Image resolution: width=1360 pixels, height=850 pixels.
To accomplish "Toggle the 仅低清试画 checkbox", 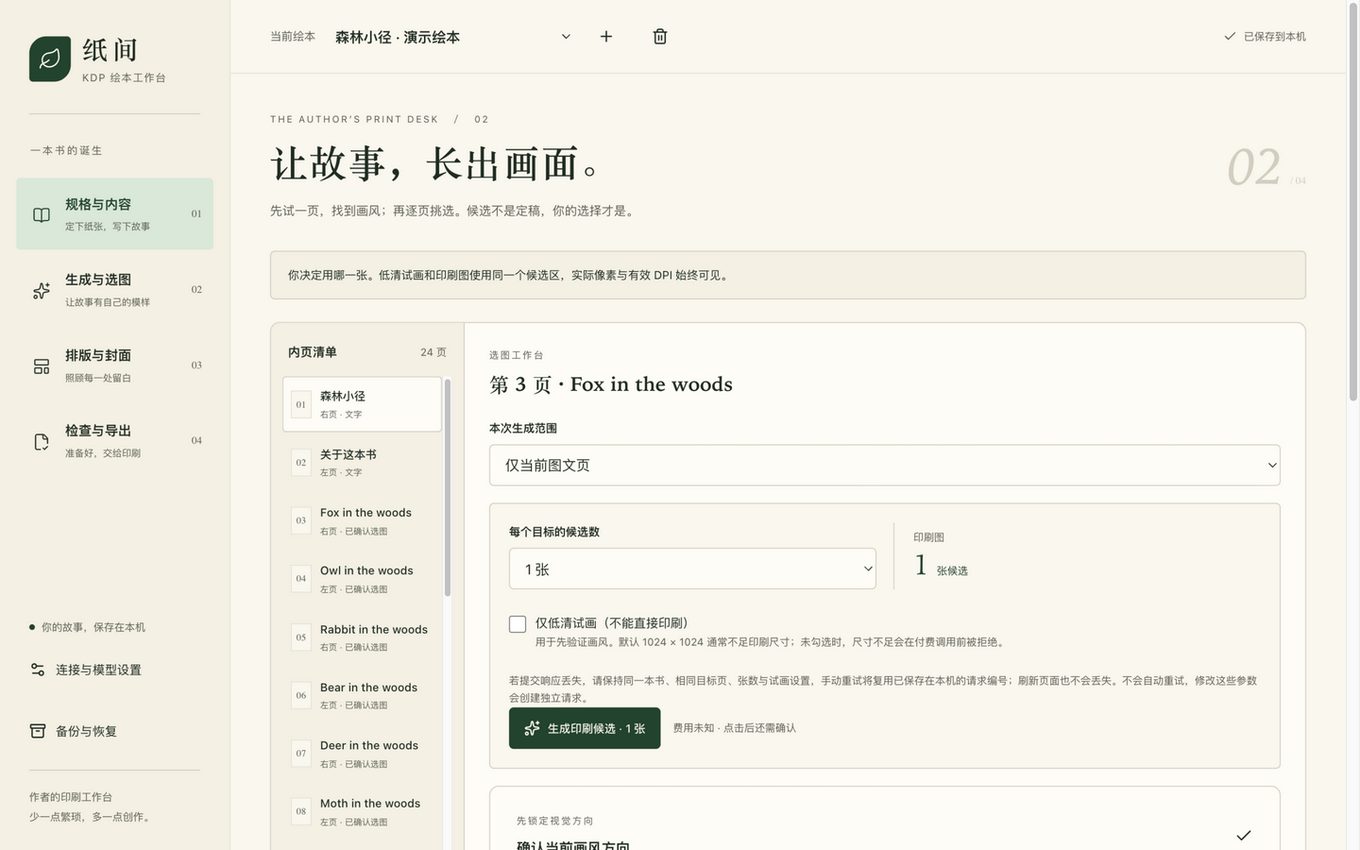I will tap(517, 624).
